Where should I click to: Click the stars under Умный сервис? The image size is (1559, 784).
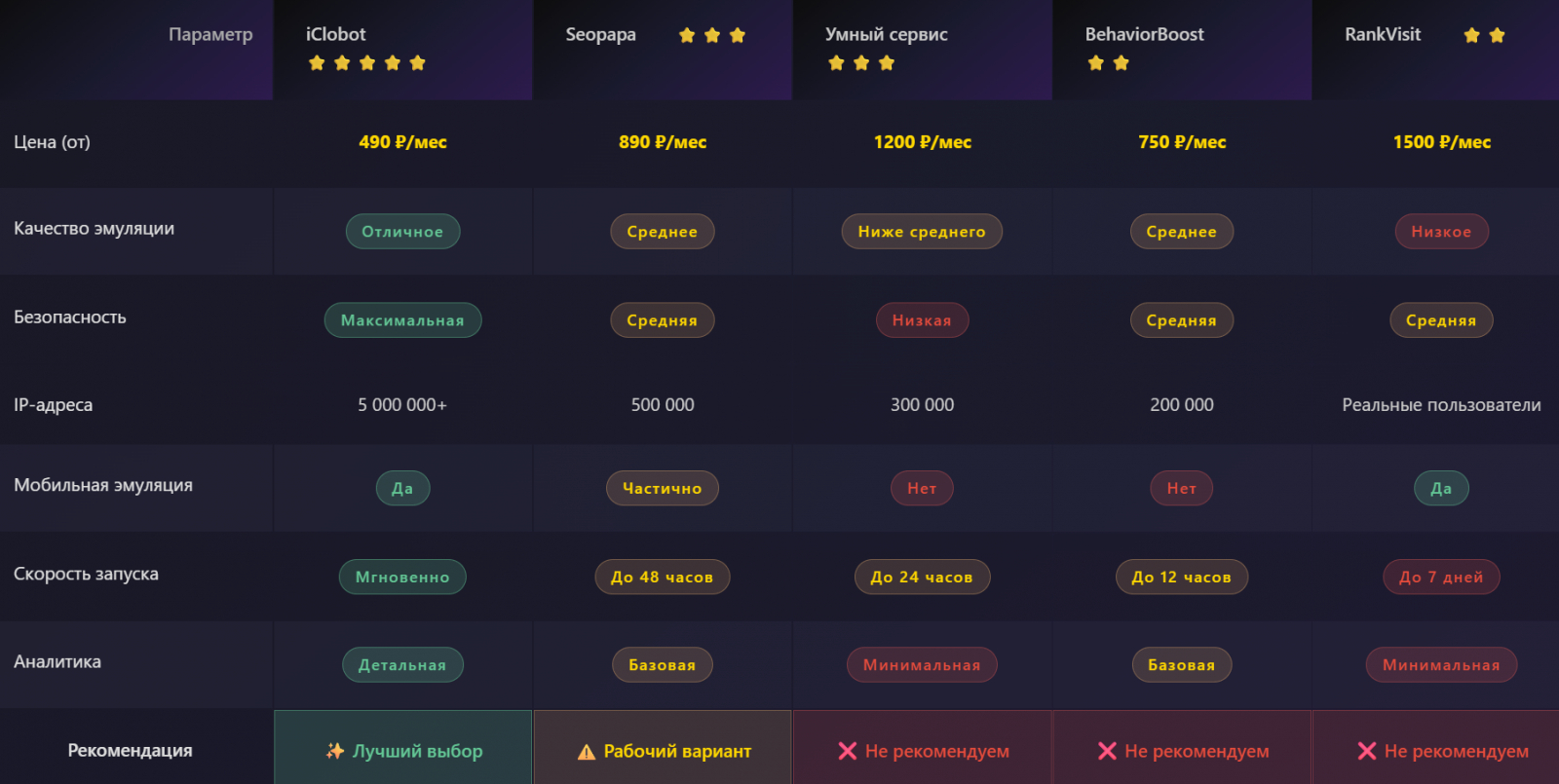861,63
